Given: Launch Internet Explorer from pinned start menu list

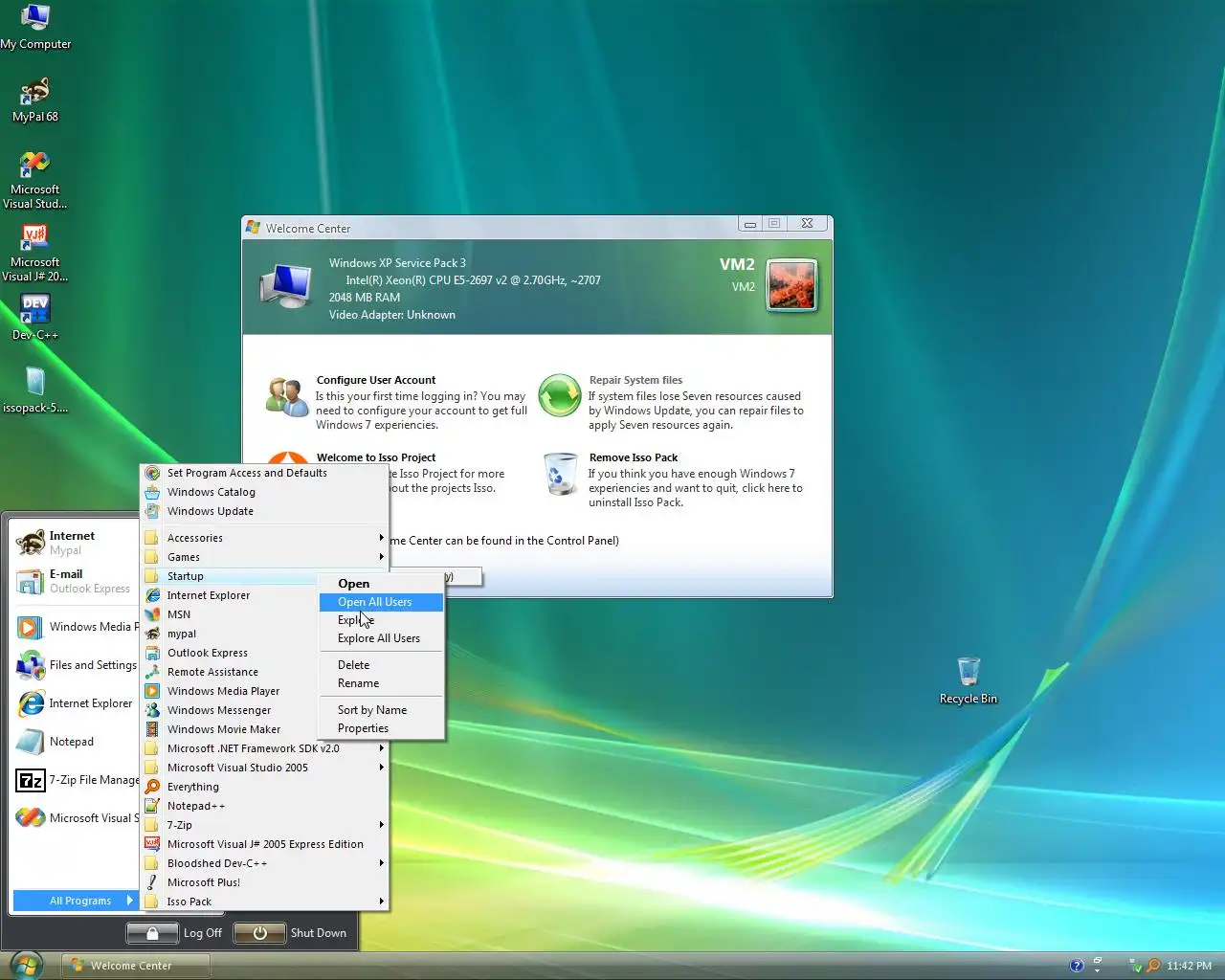Looking at the screenshot, I should (77, 703).
